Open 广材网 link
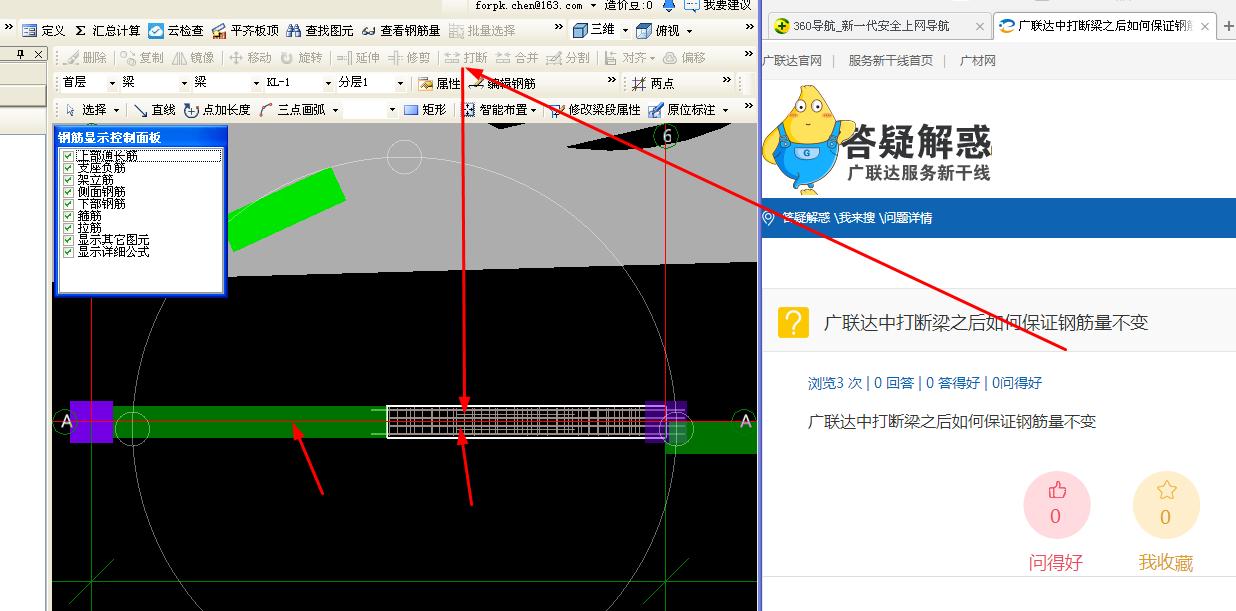Image resolution: width=1236 pixels, height=611 pixels. pos(977,61)
